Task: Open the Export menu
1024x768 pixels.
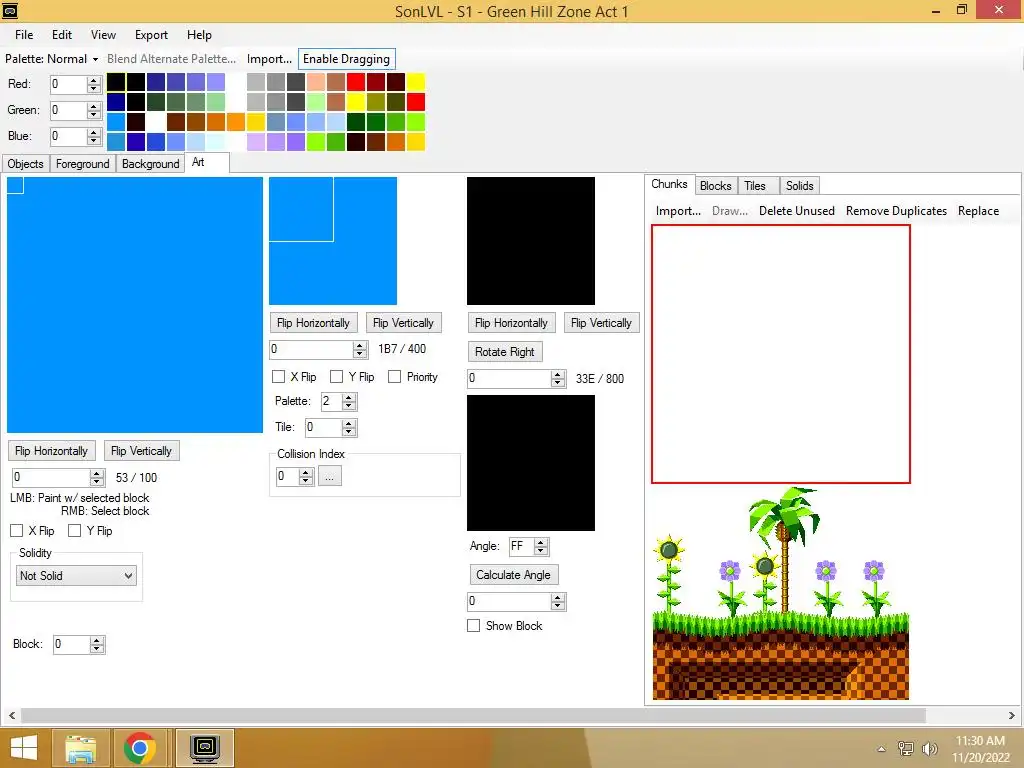Action: click(152, 35)
